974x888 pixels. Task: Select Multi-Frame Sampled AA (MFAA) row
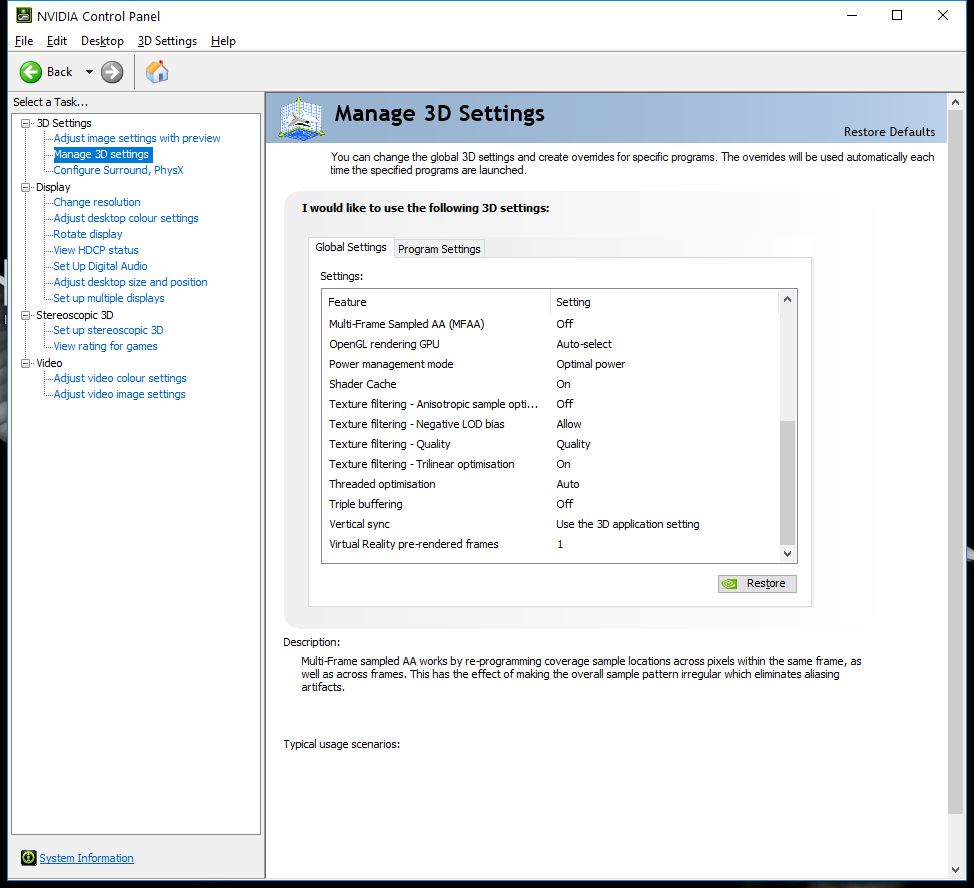point(550,324)
